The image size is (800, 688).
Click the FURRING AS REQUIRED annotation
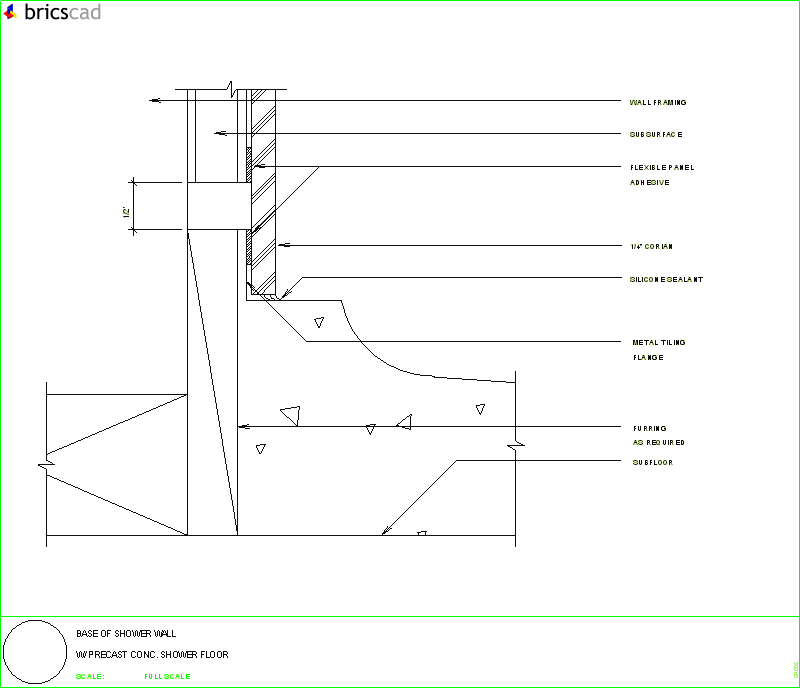coord(650,428)
